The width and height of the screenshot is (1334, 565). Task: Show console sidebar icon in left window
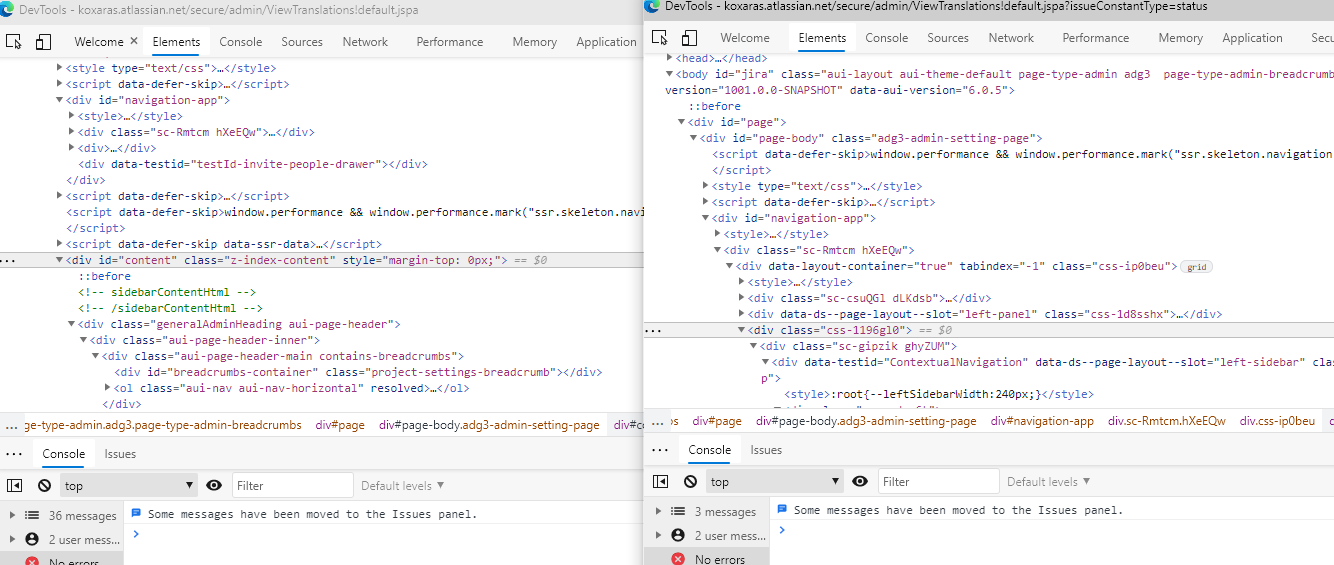[14, 485]
